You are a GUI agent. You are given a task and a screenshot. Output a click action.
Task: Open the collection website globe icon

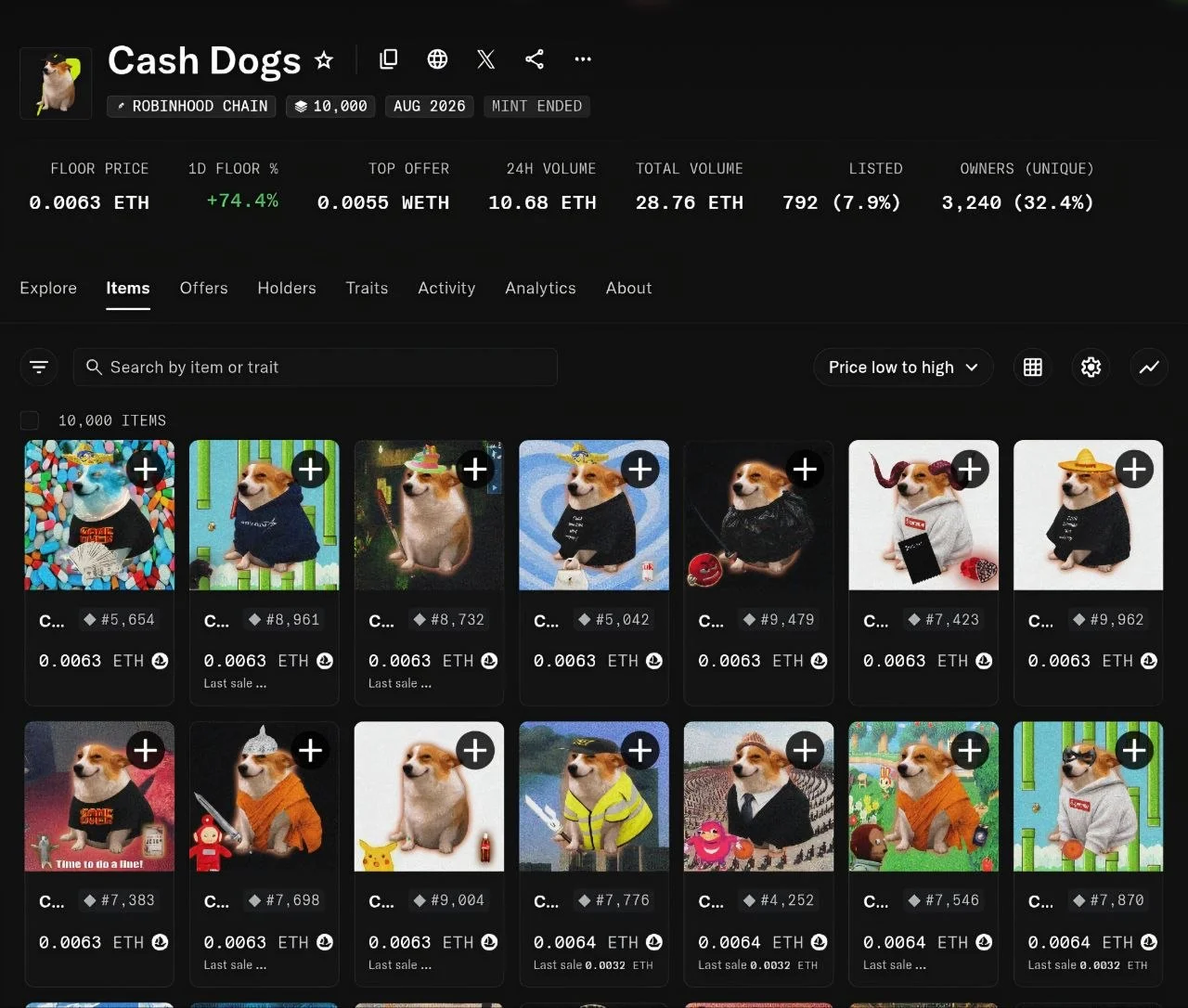[437, 59]
